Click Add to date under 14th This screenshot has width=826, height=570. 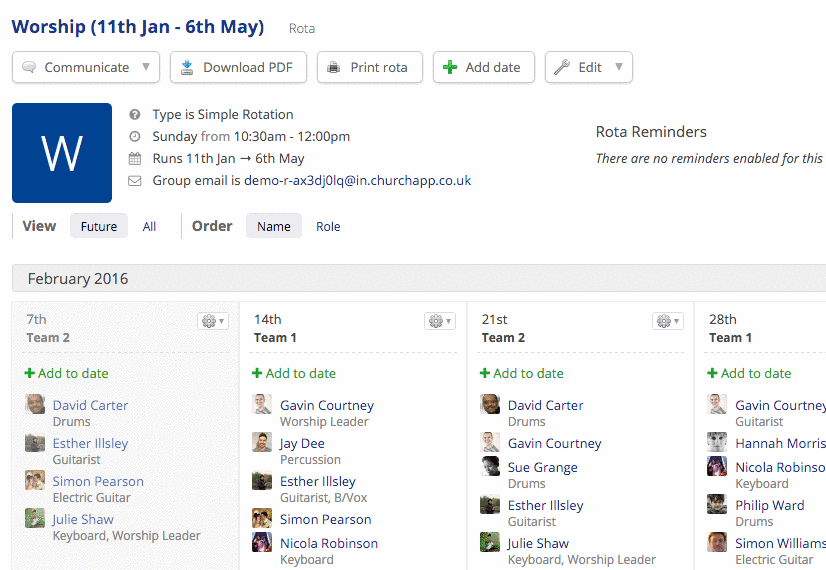[x=294, y=373]
